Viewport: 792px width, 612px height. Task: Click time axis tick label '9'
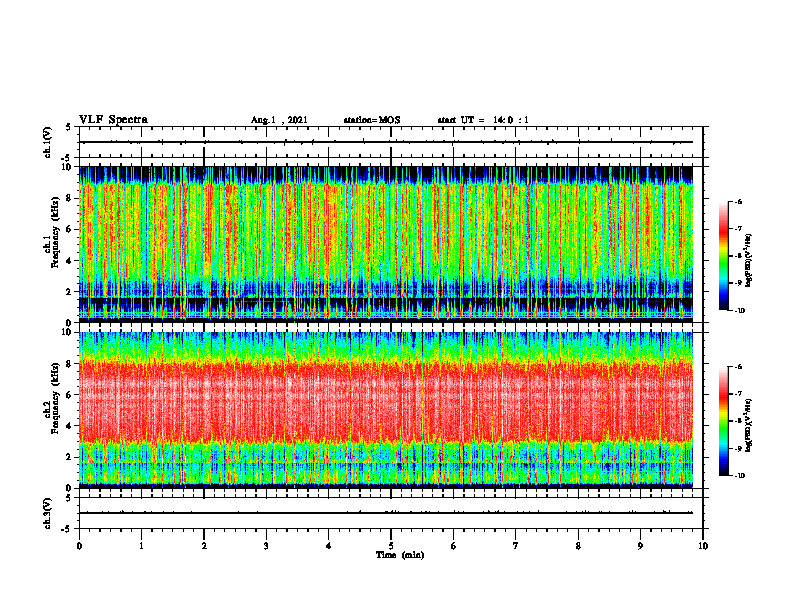point(640,546)
